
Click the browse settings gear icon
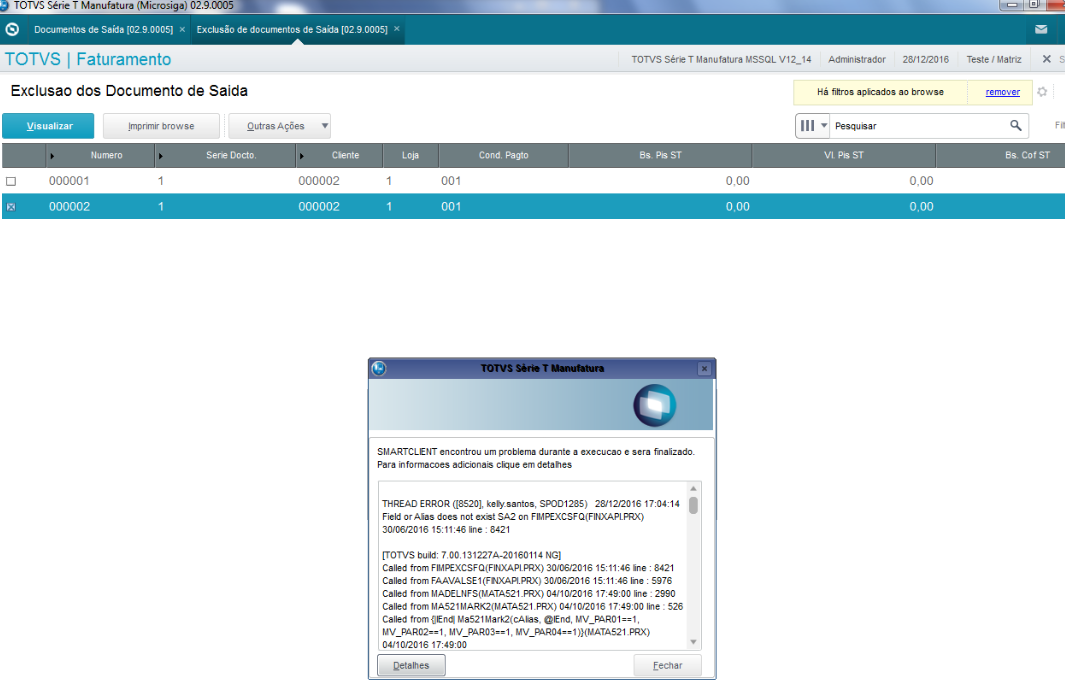1042,92
